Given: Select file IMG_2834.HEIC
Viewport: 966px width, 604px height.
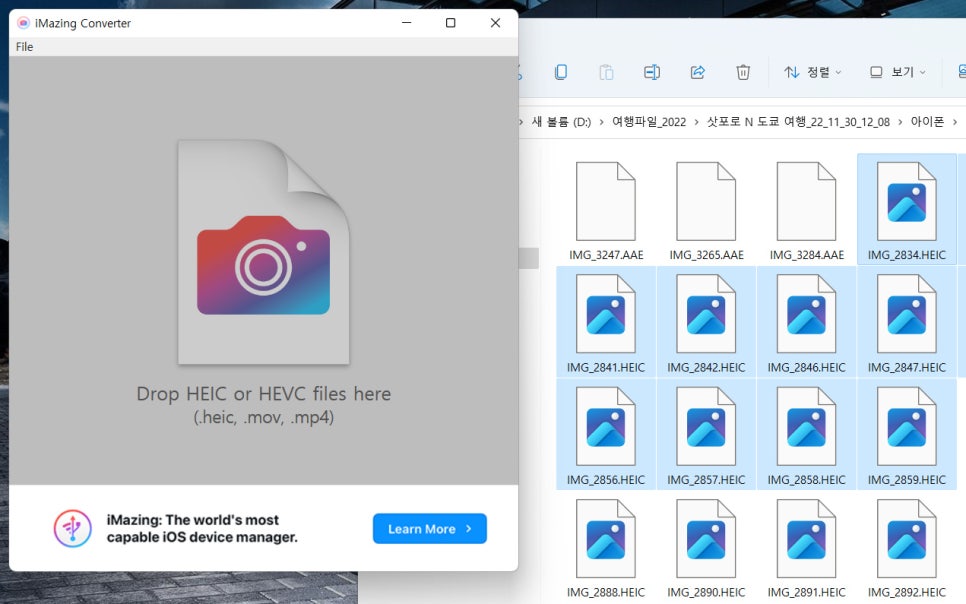Looking at the screenshot, I should [x=907, y=211].
